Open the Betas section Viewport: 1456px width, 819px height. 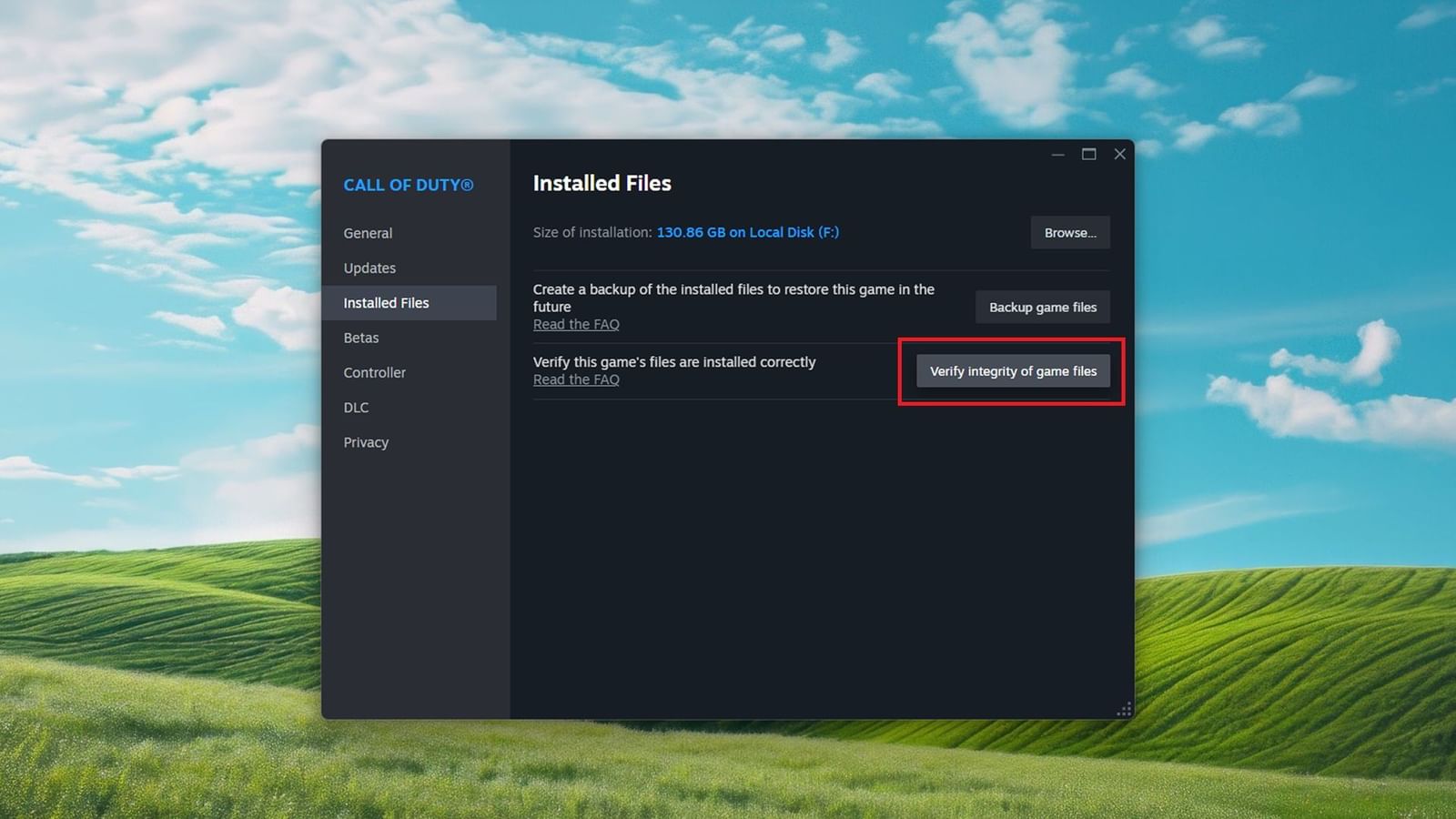361,337
